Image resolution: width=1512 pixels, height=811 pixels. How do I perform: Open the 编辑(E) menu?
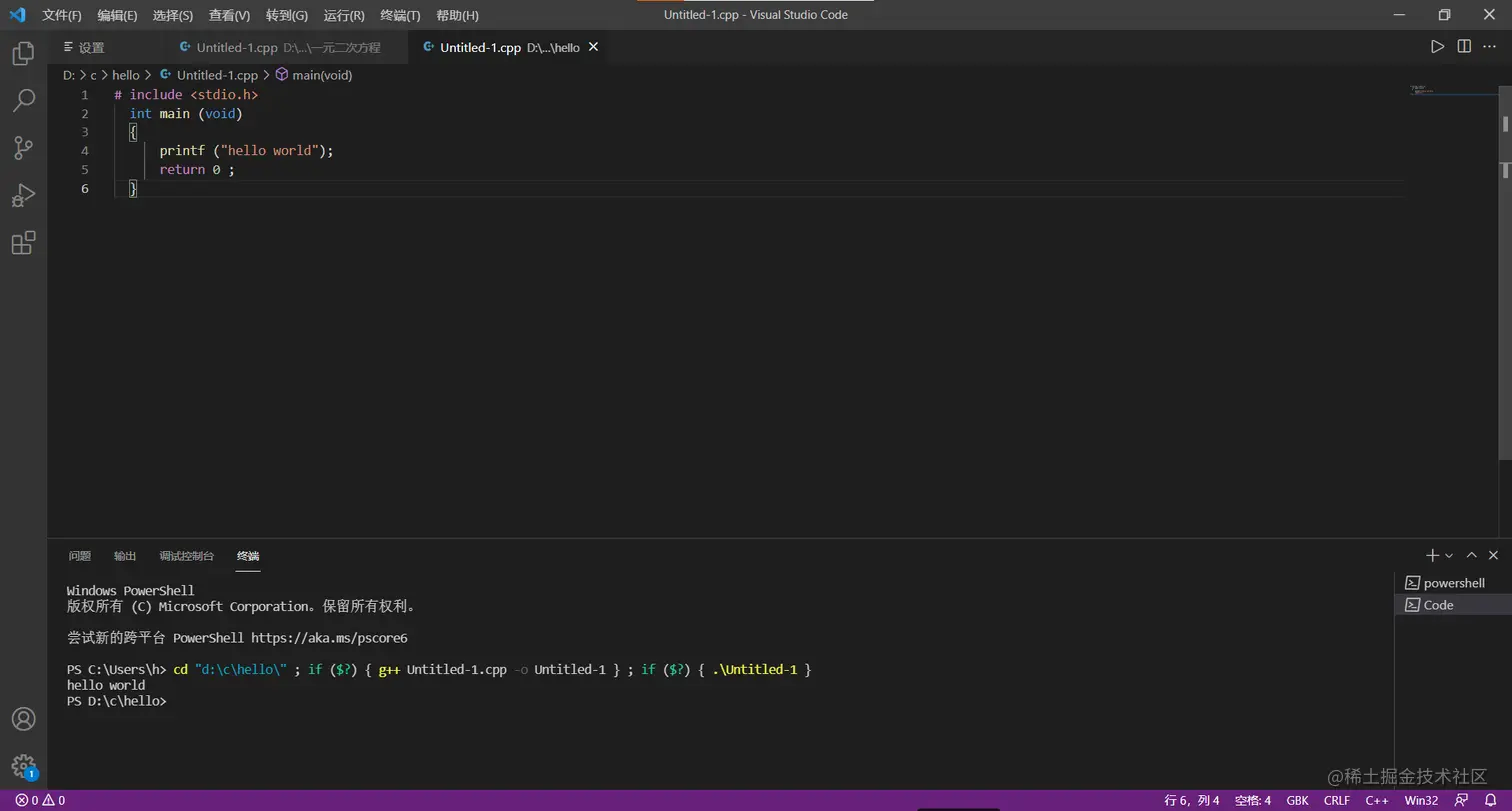pos(117,15)
